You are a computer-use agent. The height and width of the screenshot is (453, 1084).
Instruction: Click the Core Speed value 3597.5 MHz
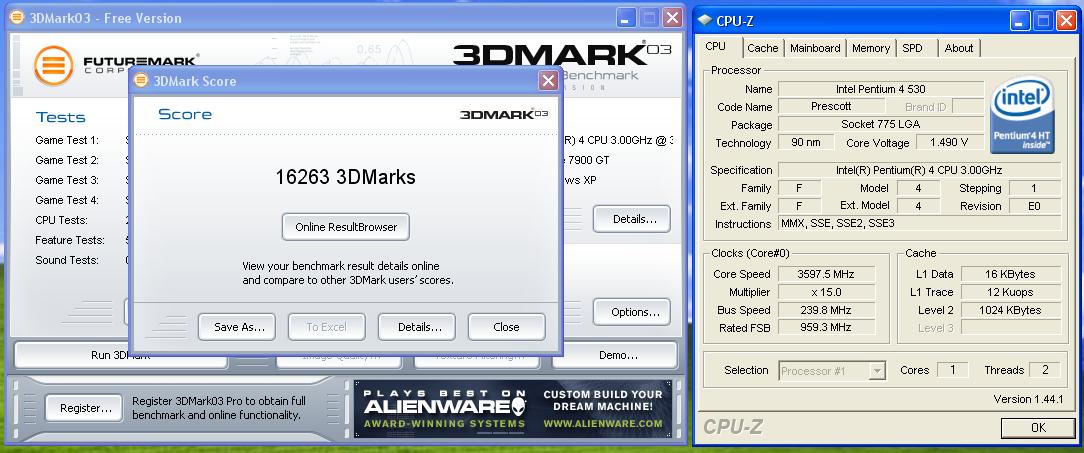826,274
